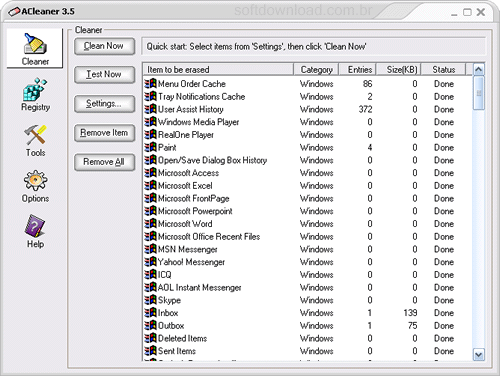Select the Tray Notifications Cache icon
Screen dimensions: 500x376
(x=150, y=96)
